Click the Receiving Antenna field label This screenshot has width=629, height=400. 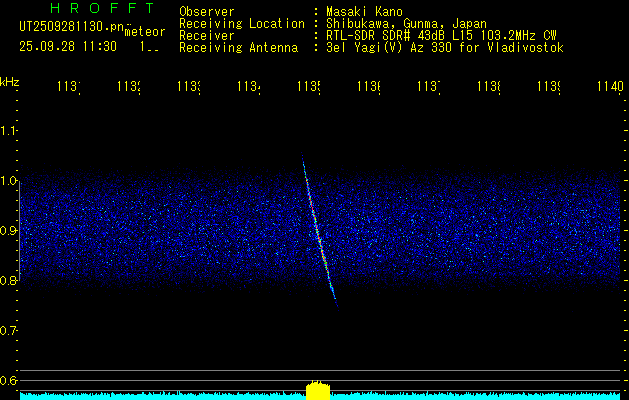coord(238,47)
